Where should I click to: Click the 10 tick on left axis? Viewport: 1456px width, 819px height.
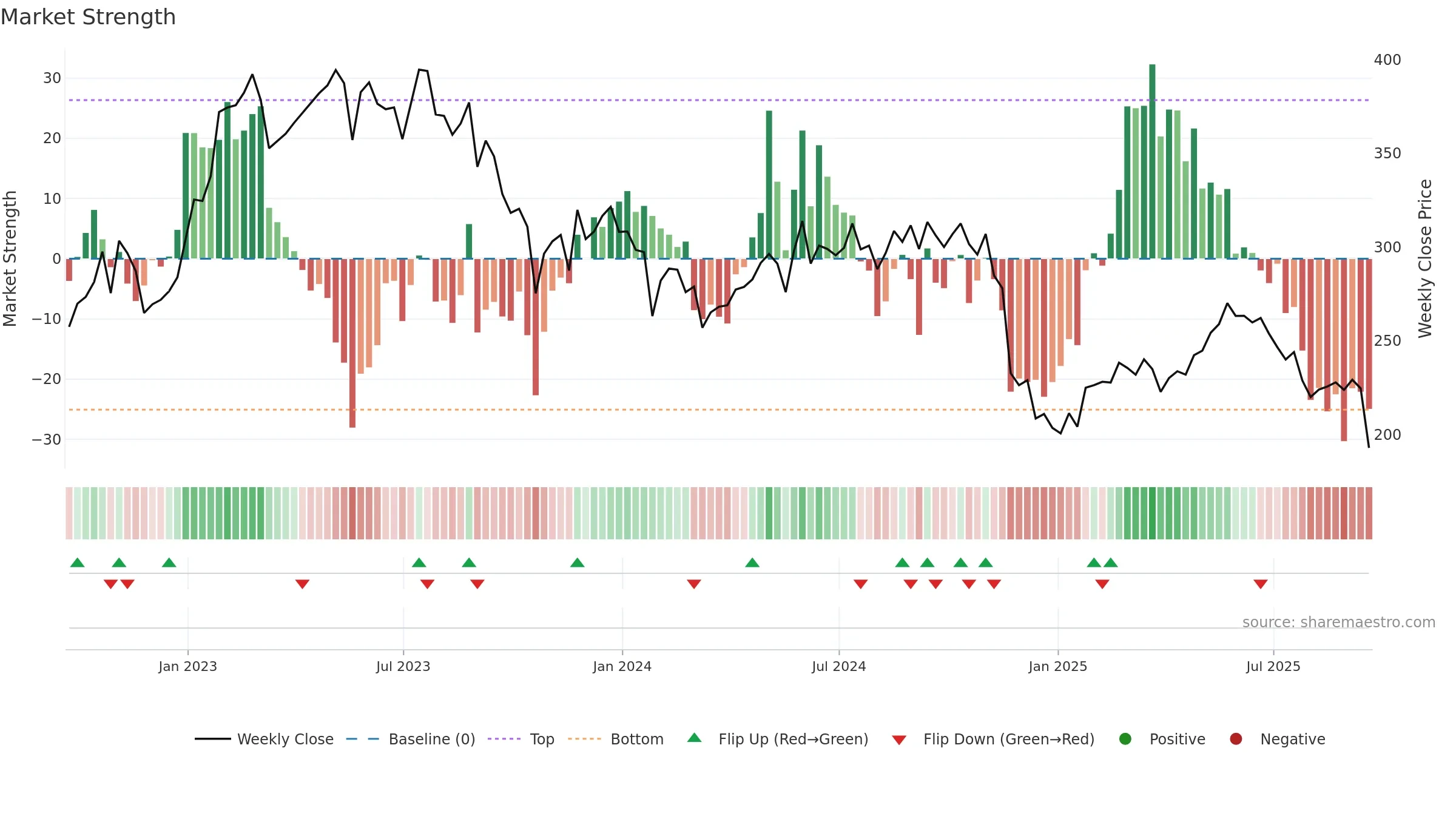(x=52, y=198)
